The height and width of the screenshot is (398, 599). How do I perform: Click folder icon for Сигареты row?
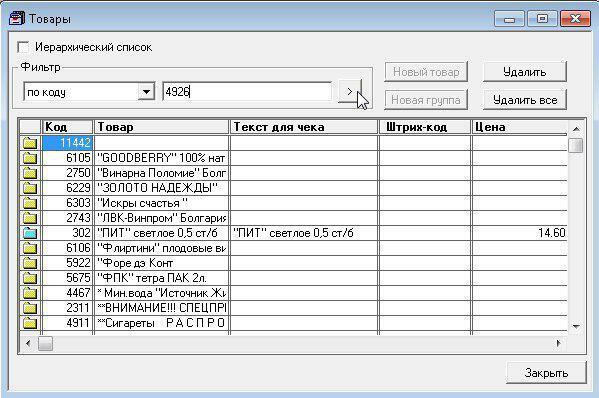(x=30, y=323)
